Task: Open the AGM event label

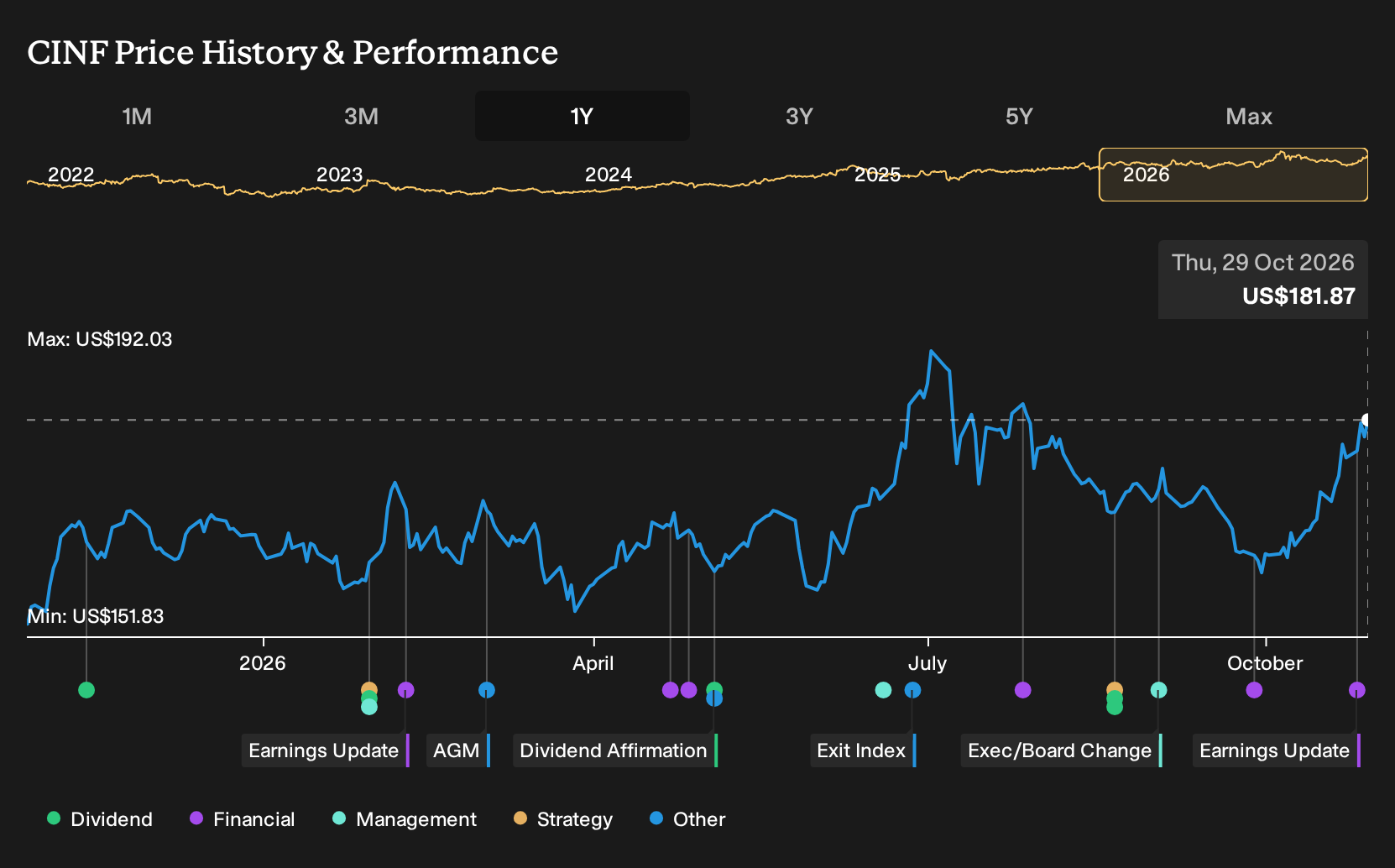Action: point(458,750)
